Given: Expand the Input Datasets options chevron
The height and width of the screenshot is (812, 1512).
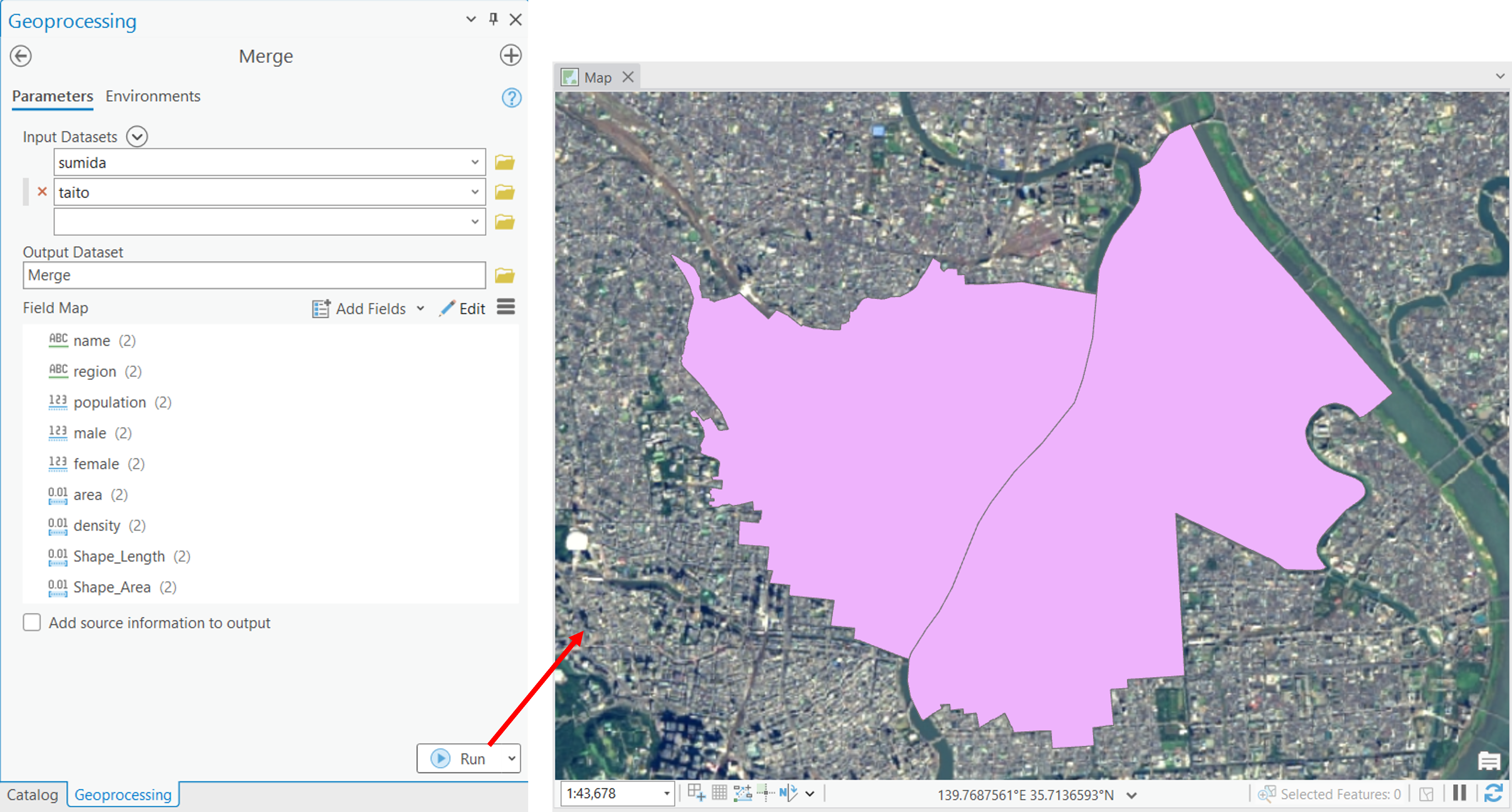Looking at the screenshot, I should tap(137, 137).
